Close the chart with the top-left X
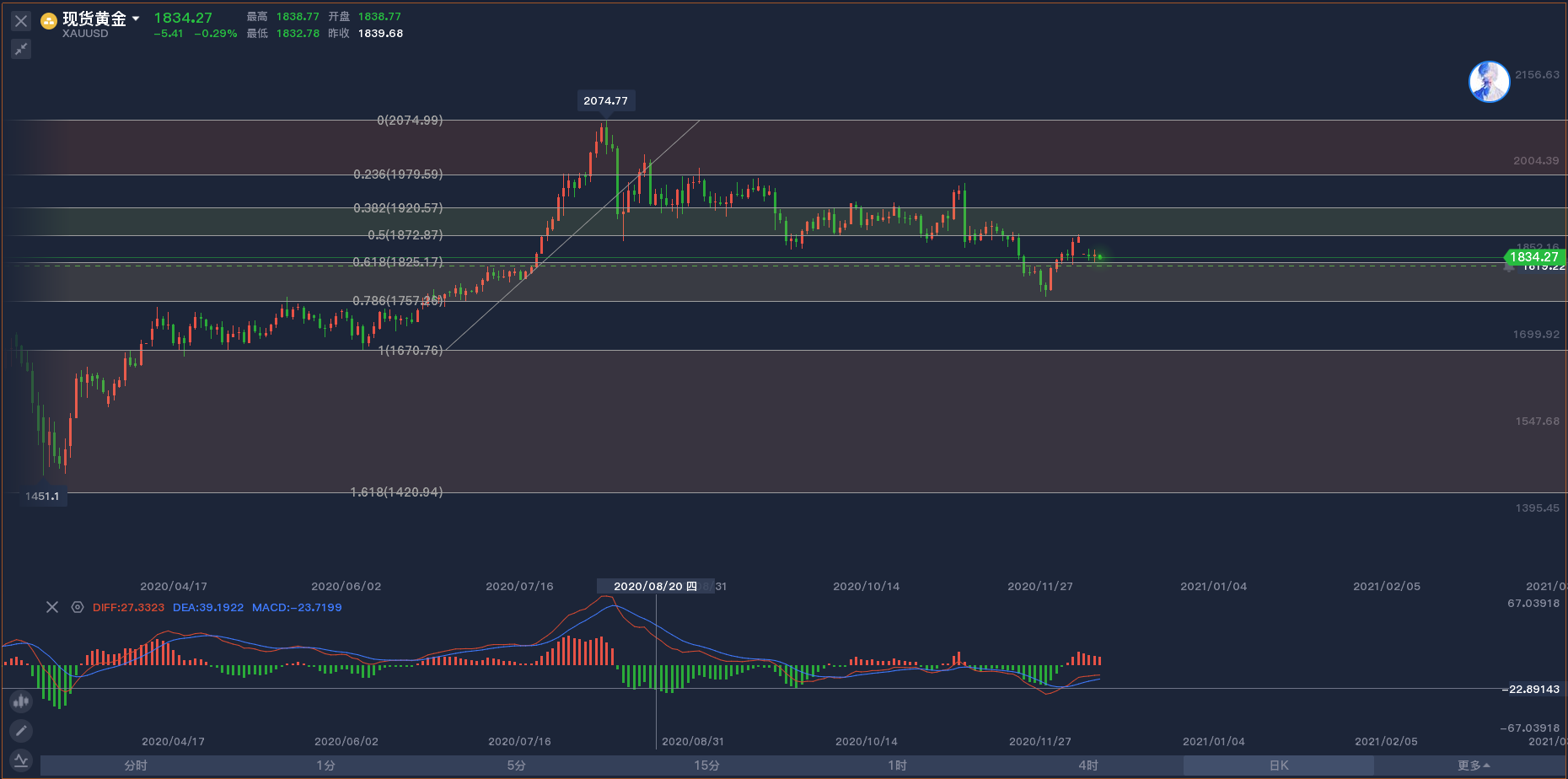Image resolution: width=1568 pixels, height=779 pixels. (x=21, y=21)
